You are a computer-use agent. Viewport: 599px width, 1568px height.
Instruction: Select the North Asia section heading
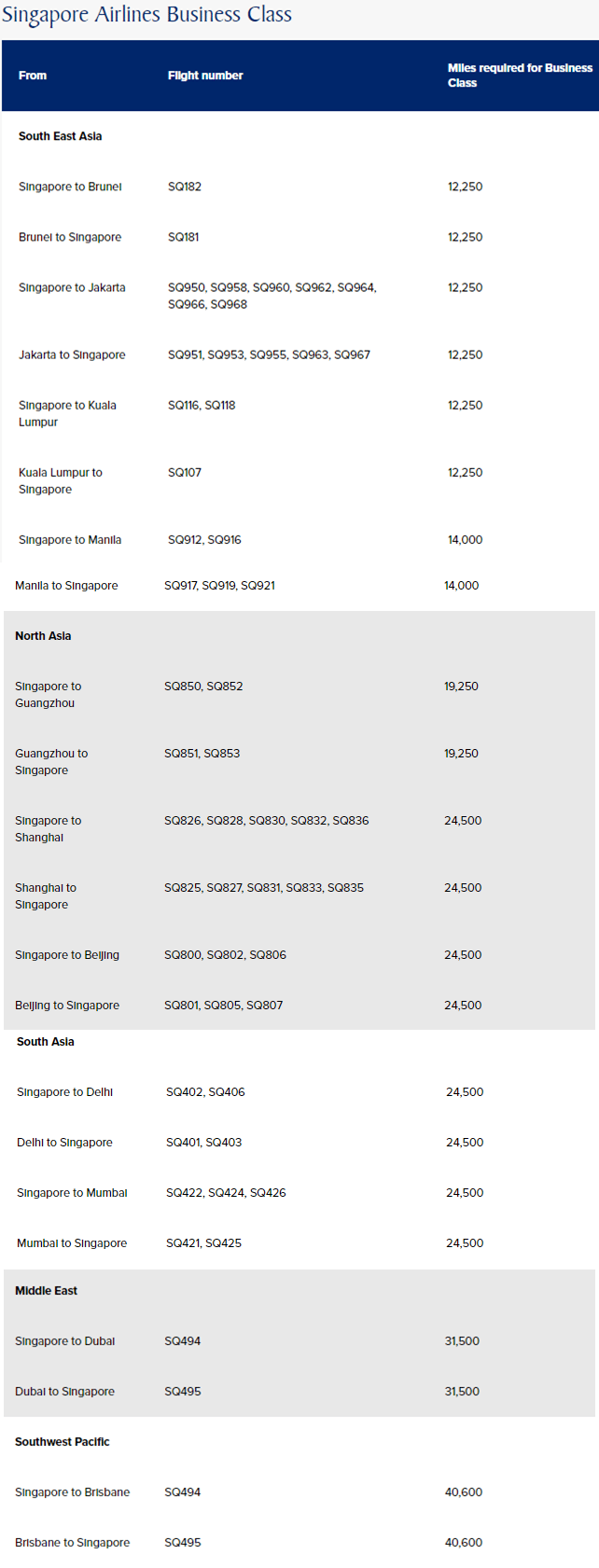43,636
